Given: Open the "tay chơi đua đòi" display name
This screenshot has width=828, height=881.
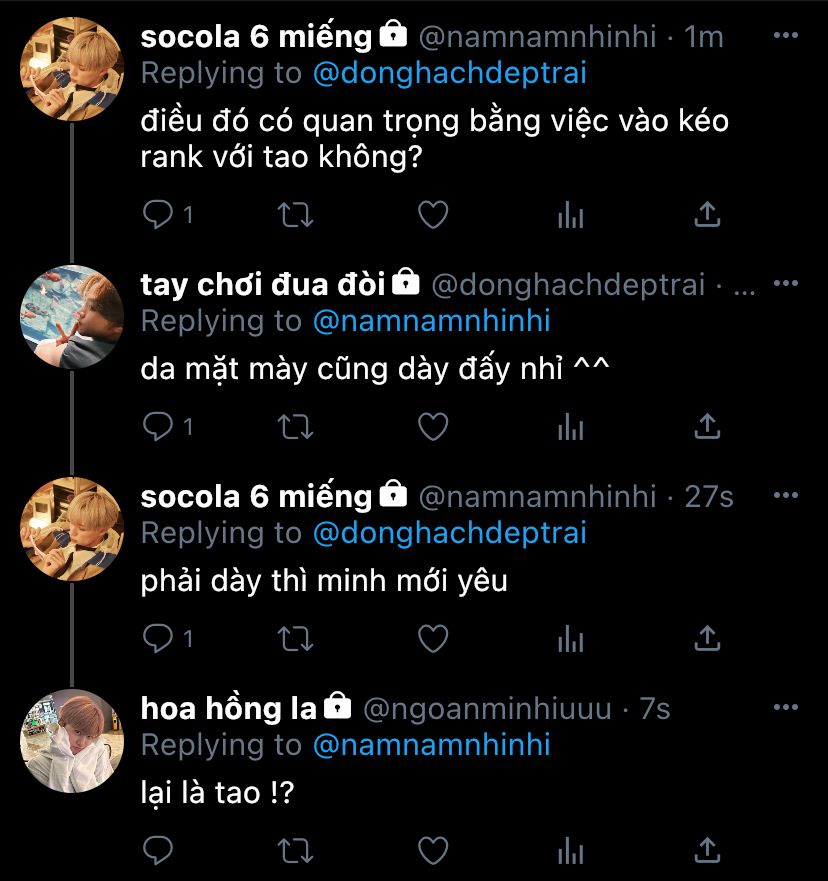Looking at the screenshot, I should point(263,285).
